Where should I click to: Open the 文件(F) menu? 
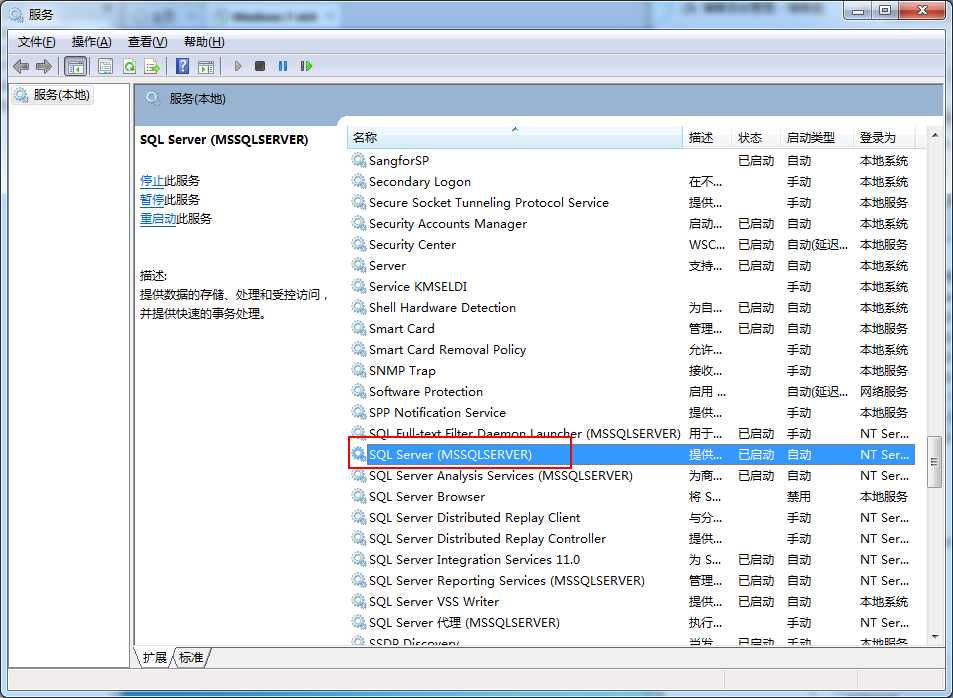pyautogui.click(x=36, y=42)
